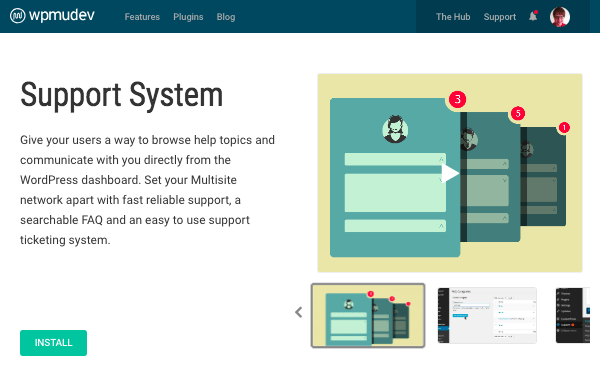The width and height of the screenshot is (600, 365).
Task: Open the Plugins menu
Action: (188, 17)
